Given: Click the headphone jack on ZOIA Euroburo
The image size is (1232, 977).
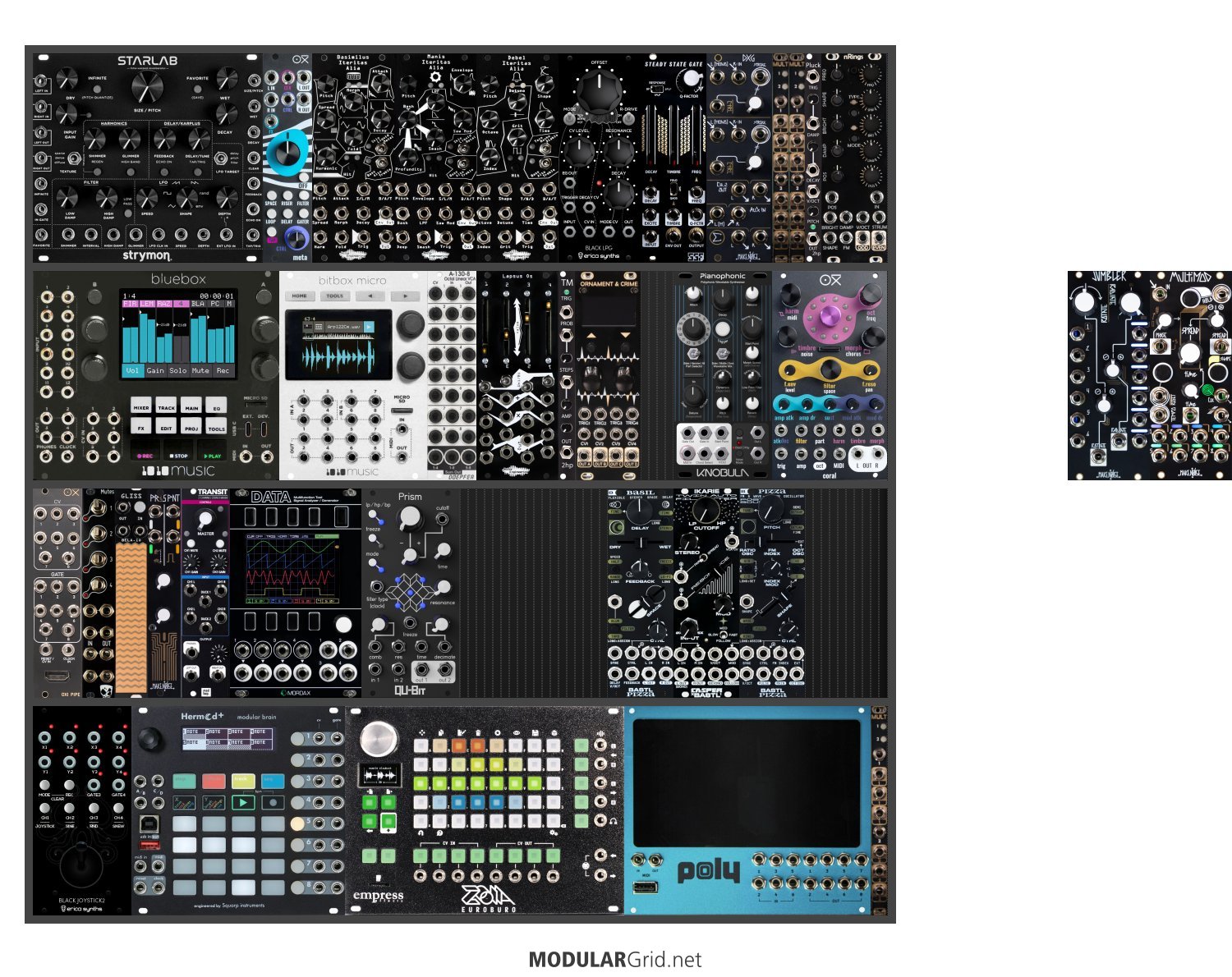Looking at the screenshot, I should (x=600, y=820).
